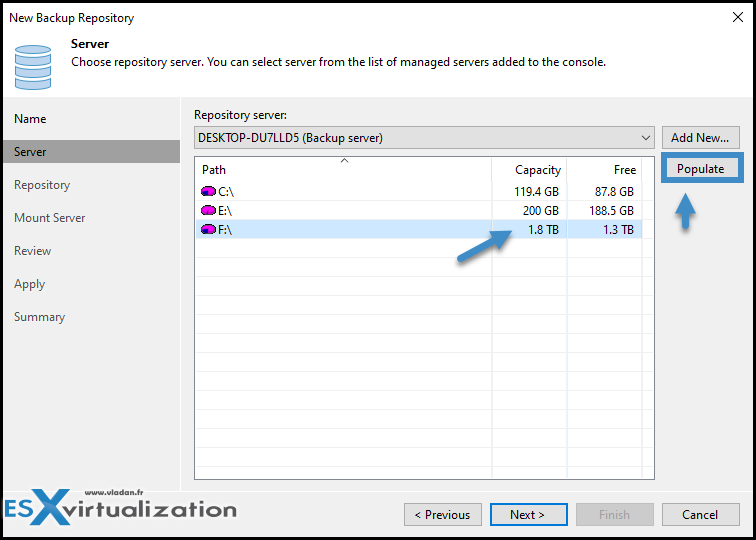Click the Add New... button
Viewport: 756px width, 540px height.
click(x=701, y=138)
